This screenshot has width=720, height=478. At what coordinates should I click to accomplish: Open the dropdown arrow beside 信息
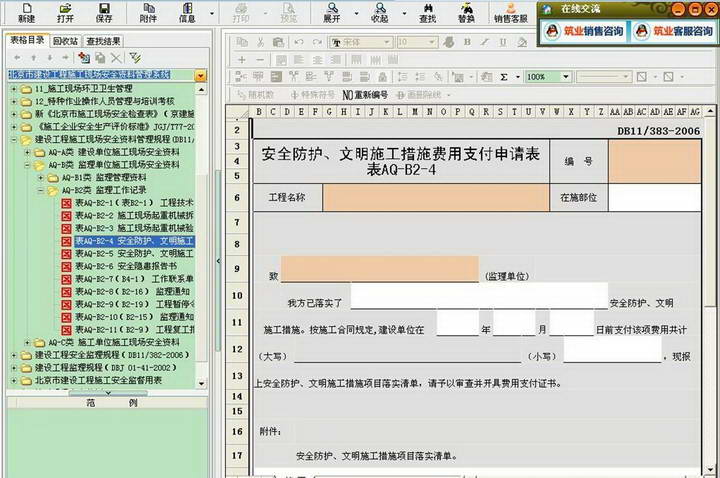[x=212, y=13]
